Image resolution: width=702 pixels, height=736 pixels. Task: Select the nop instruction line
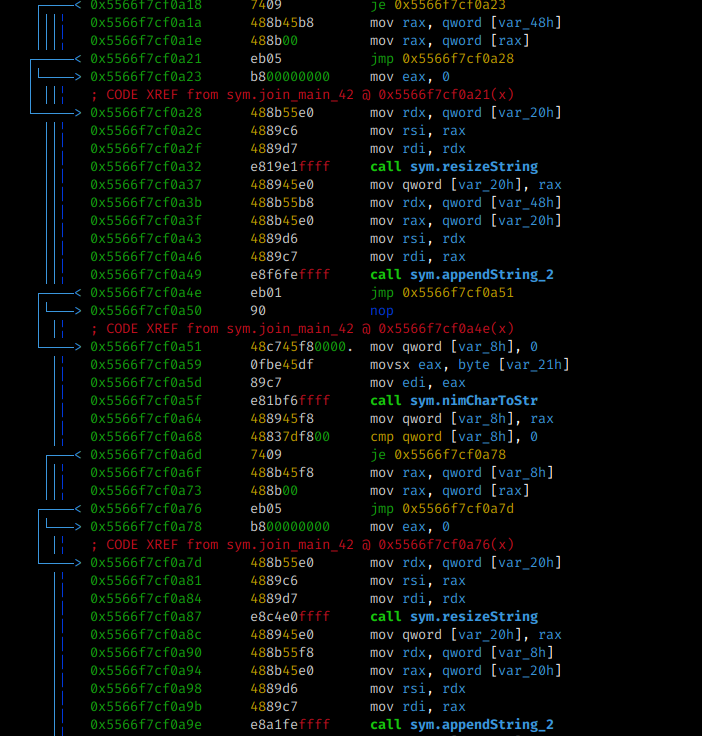(x=382, y=311)
